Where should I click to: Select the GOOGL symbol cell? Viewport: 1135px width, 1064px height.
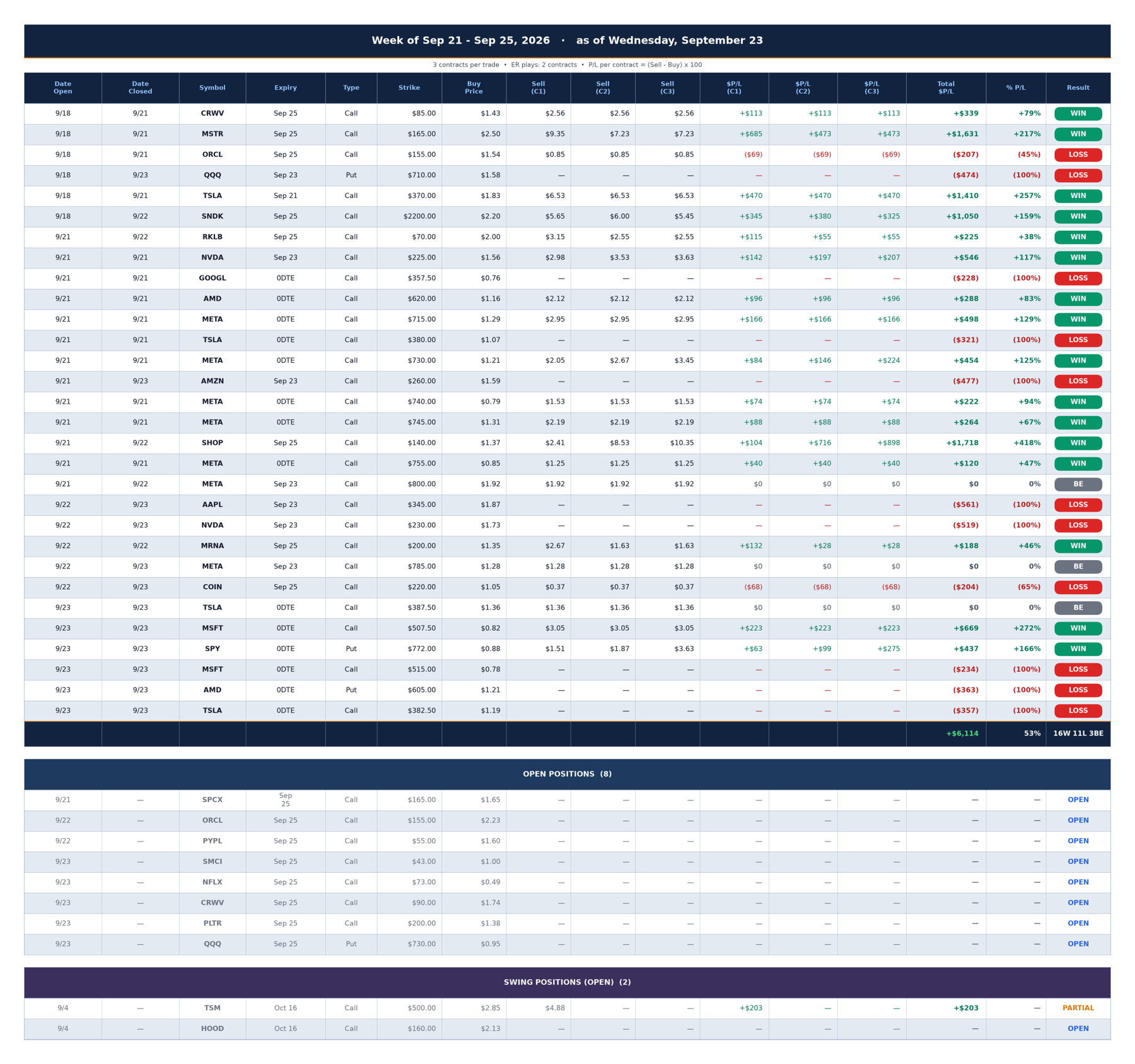(x=212, y=278)
